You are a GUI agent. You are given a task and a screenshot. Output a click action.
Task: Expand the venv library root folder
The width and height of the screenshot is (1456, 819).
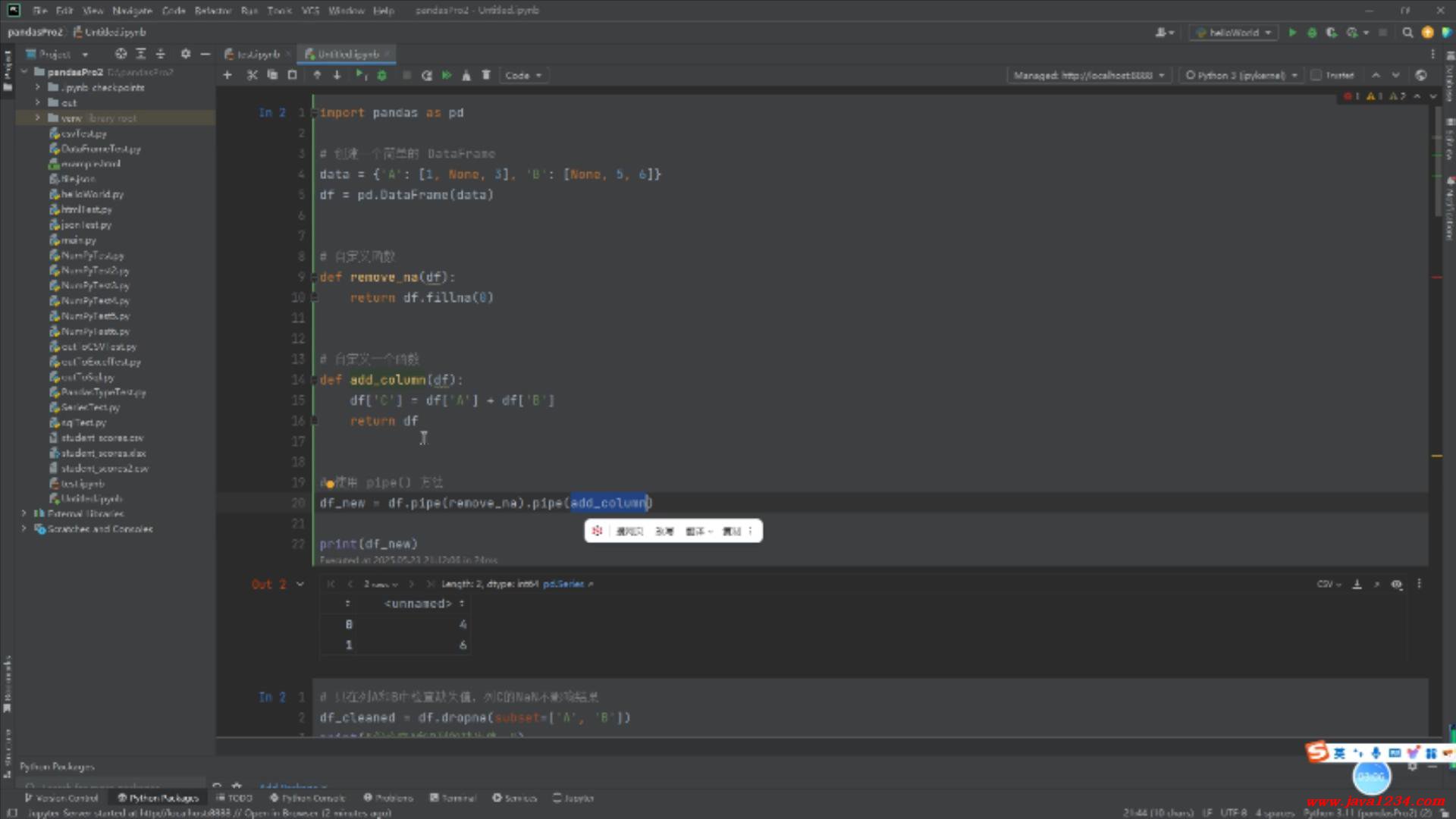pos(37,118)
